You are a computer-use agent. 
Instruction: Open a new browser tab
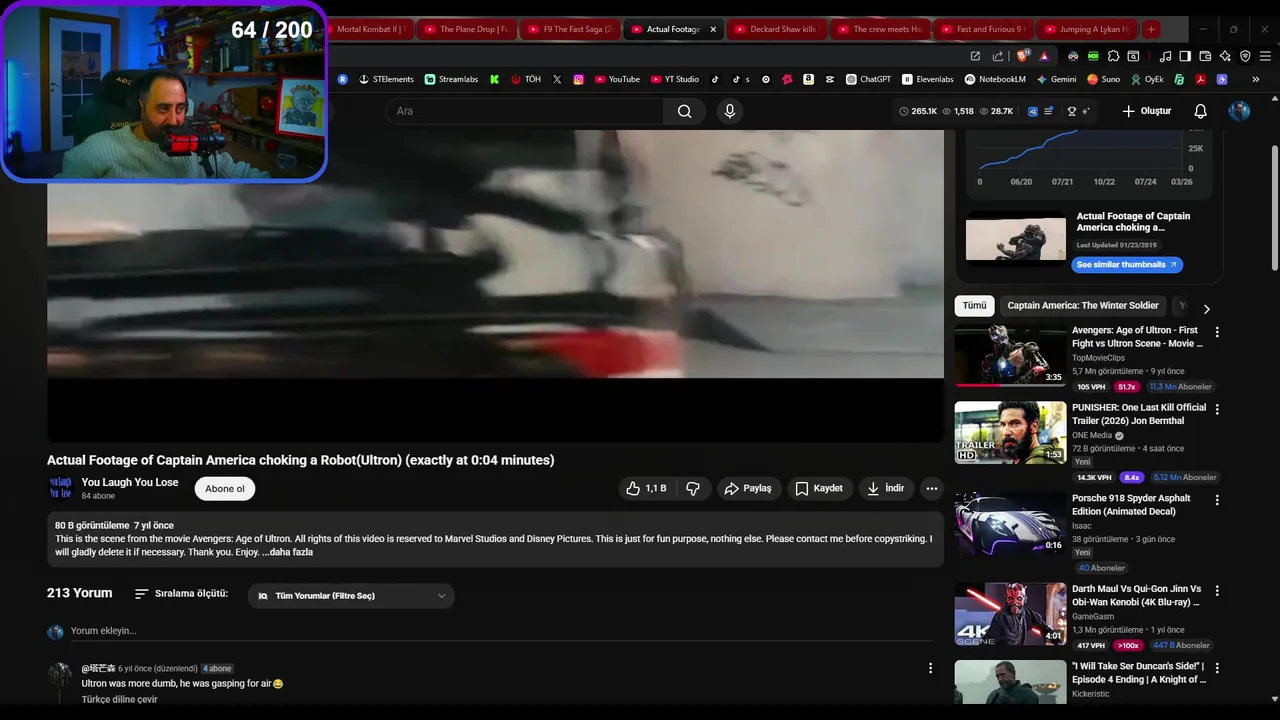[1151, 29]
